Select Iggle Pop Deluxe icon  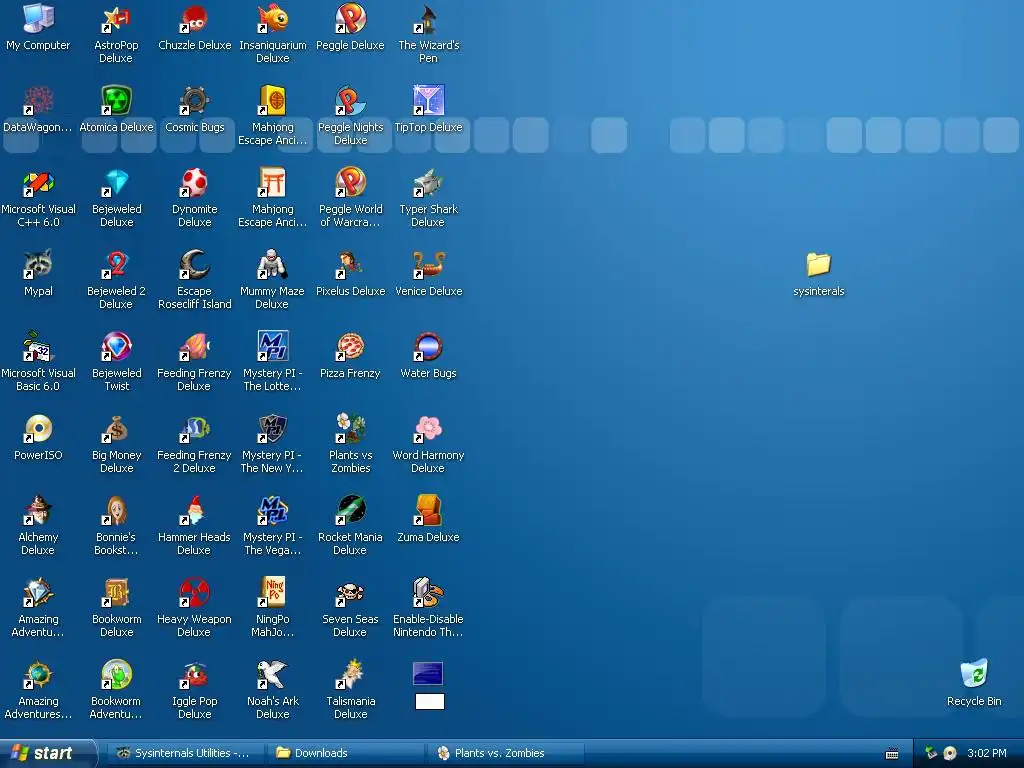pos(195,675)
